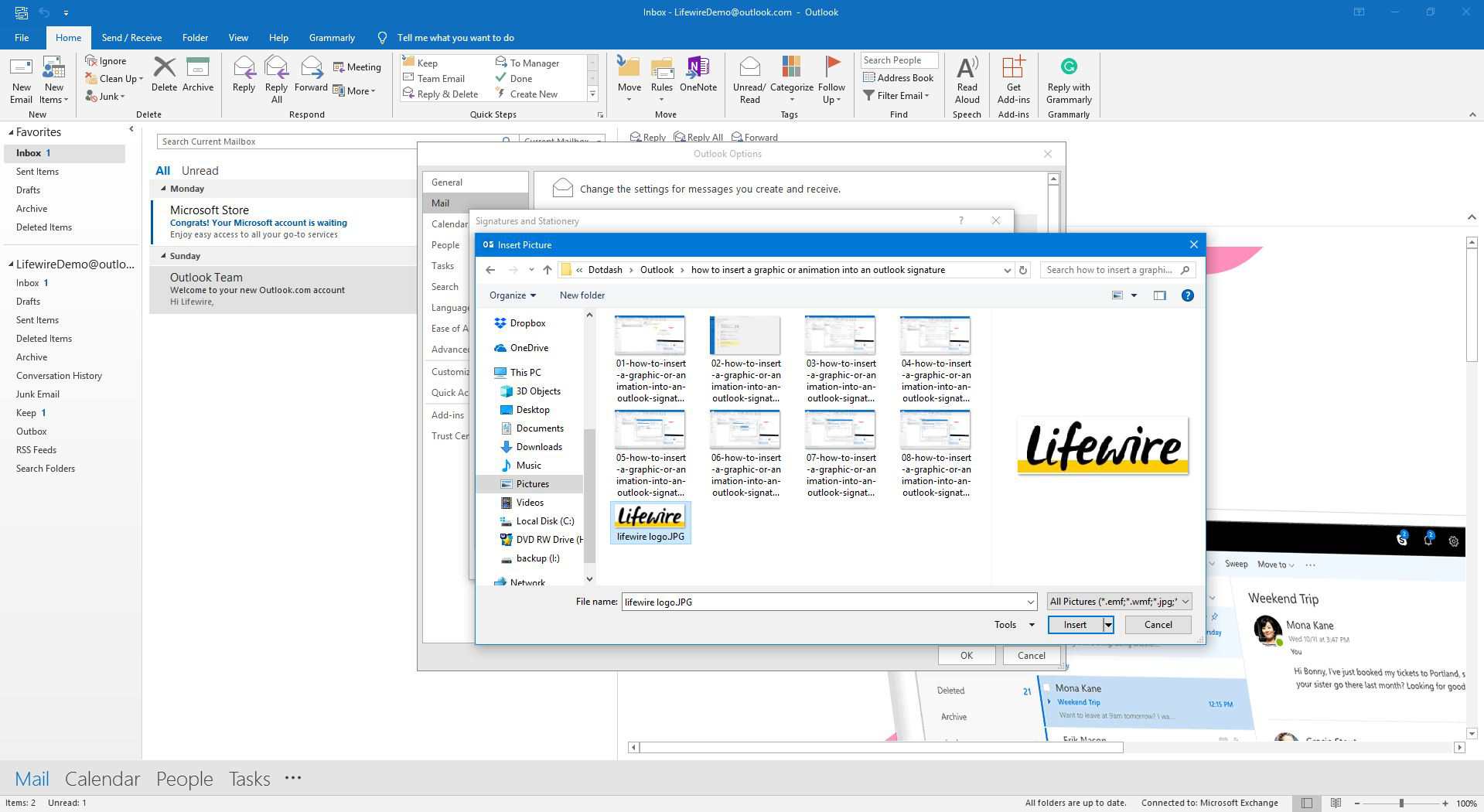This screenshot has width=1484, height=812.
Task: Click the Forward ribbon icon
Action: click(x=311, y=75)
